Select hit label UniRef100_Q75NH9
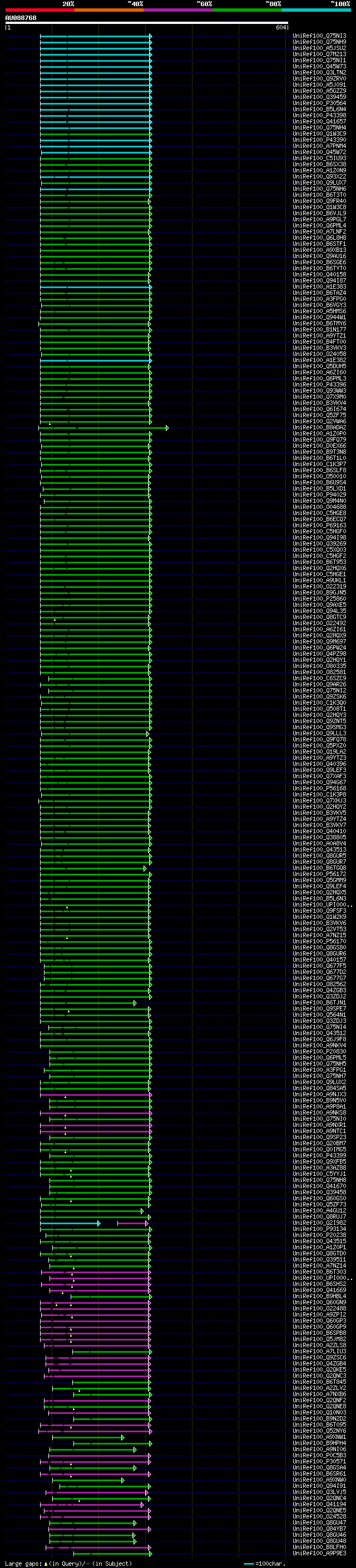The image size is (356, 1568). click(319, 42)
